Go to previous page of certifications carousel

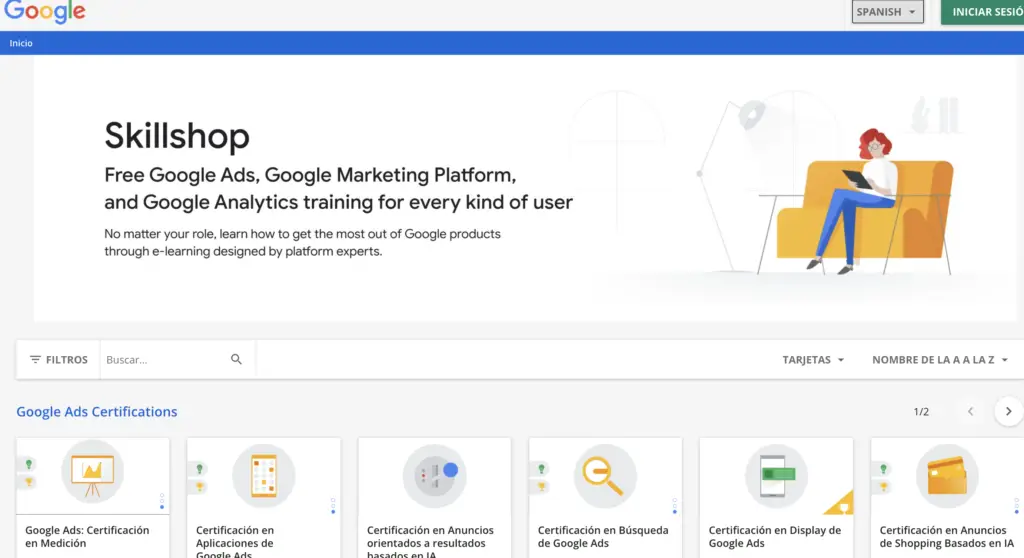pyautogui.click(x=970, y=412)
